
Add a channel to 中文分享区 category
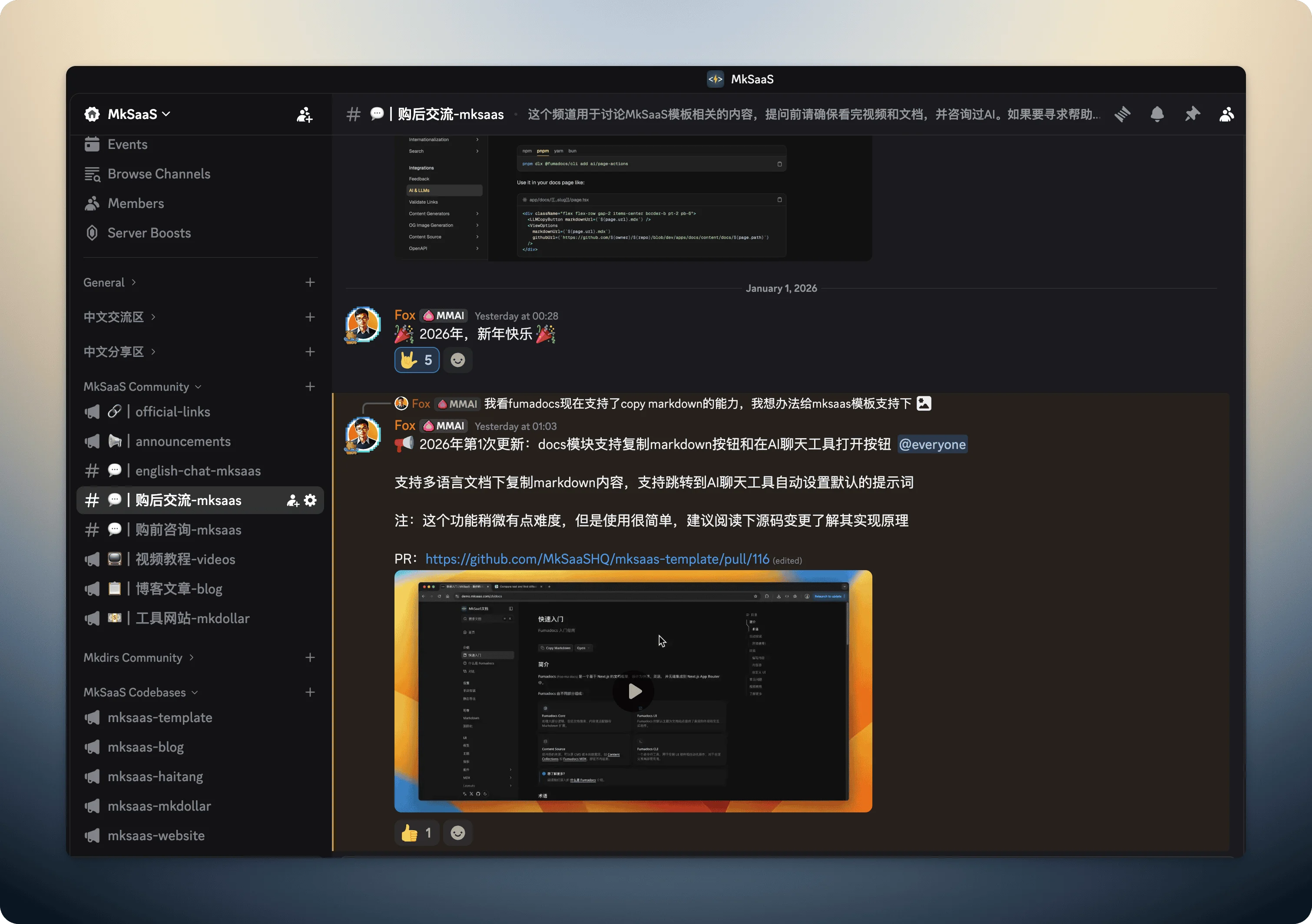310,352
